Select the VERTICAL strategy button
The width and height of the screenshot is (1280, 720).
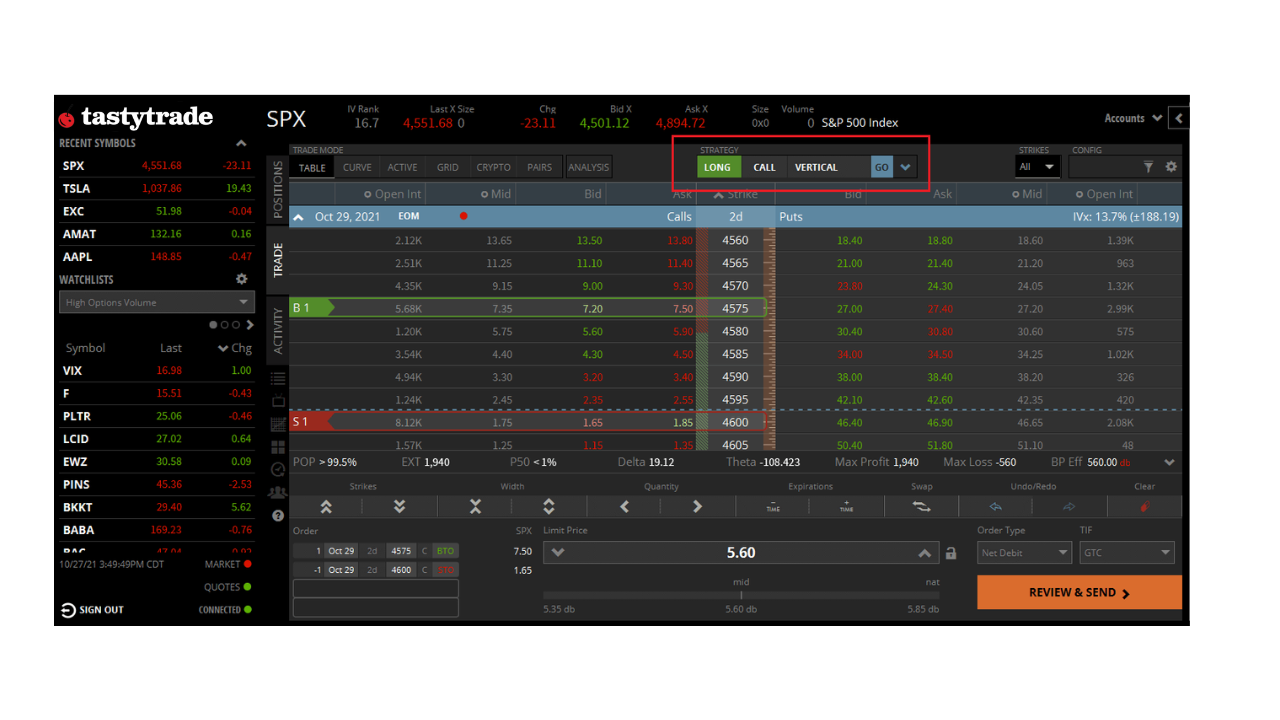(x=828, y=167)
